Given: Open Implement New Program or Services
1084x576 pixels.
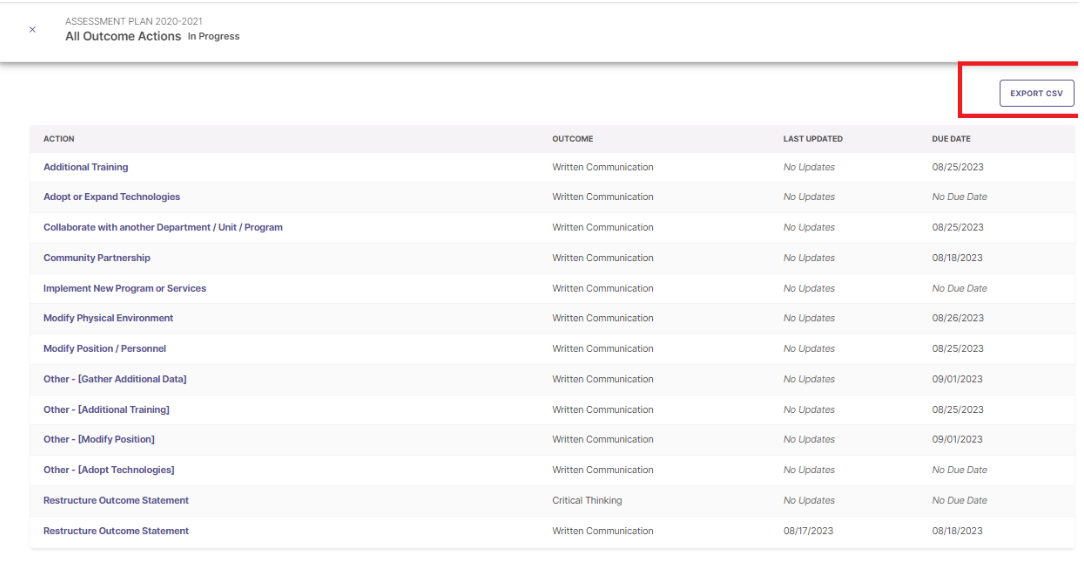Looking at the screenshot, I should tap(125, 288).
